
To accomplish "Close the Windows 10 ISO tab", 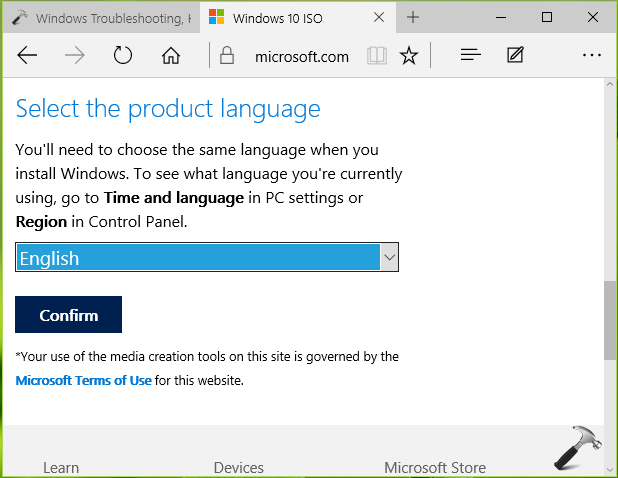I will tap(379, 17).
